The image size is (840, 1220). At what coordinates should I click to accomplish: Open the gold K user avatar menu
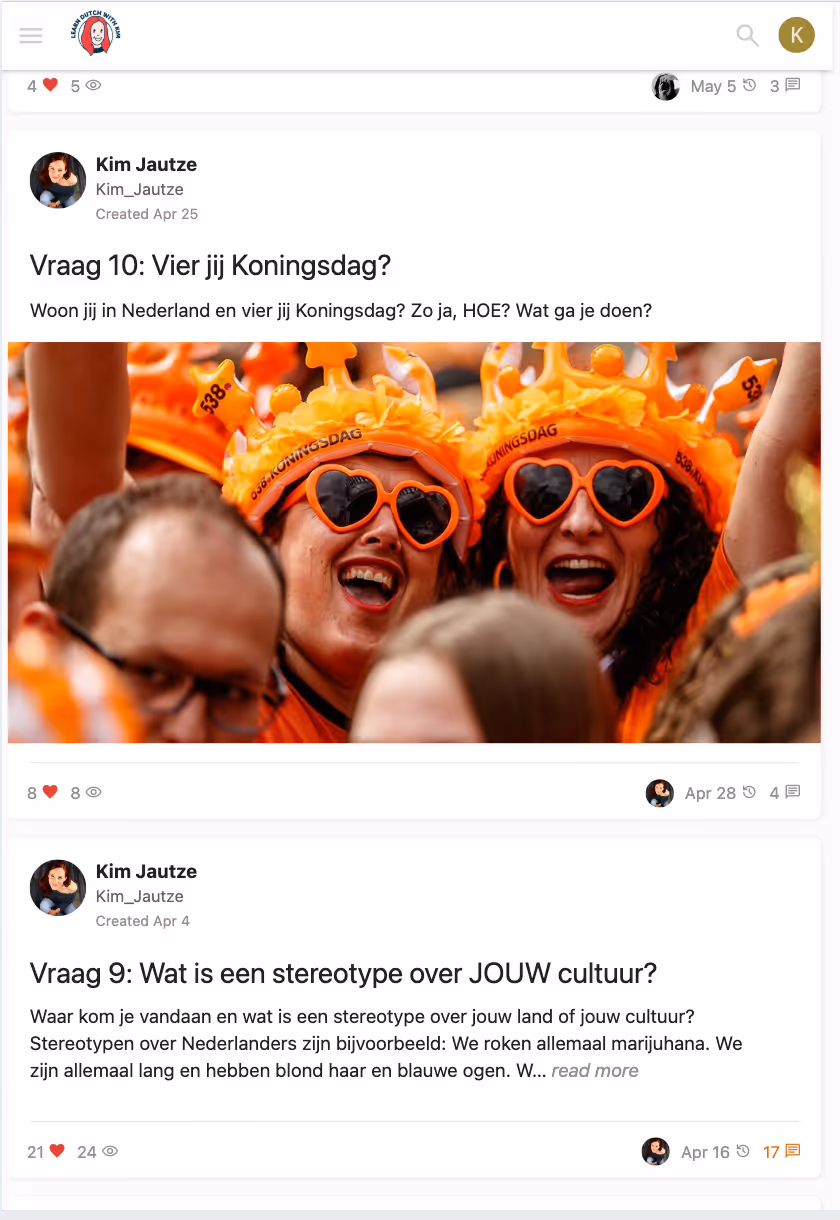pyautogui.click(x=797, y=35)
